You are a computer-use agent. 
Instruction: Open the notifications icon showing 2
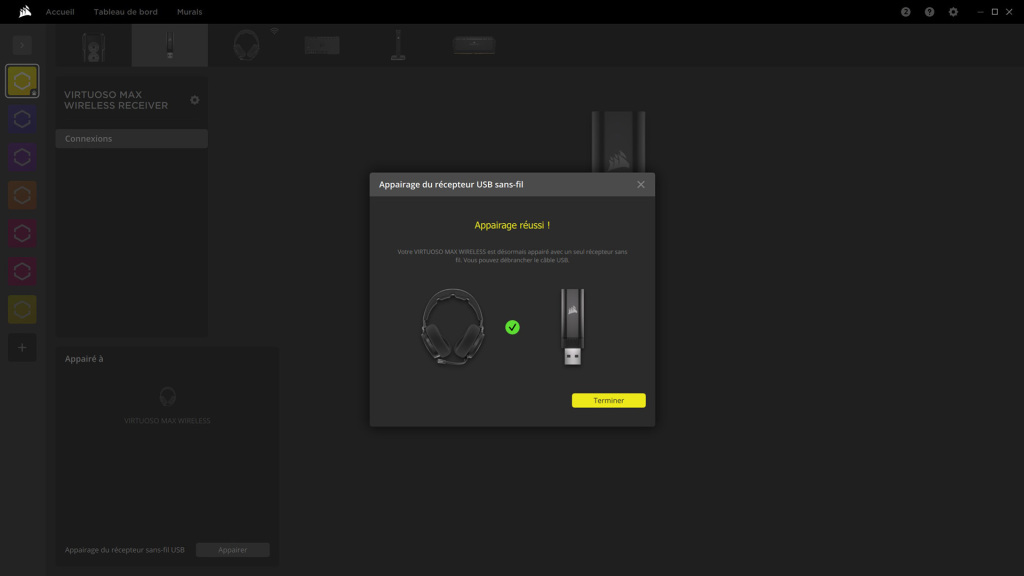905,12
